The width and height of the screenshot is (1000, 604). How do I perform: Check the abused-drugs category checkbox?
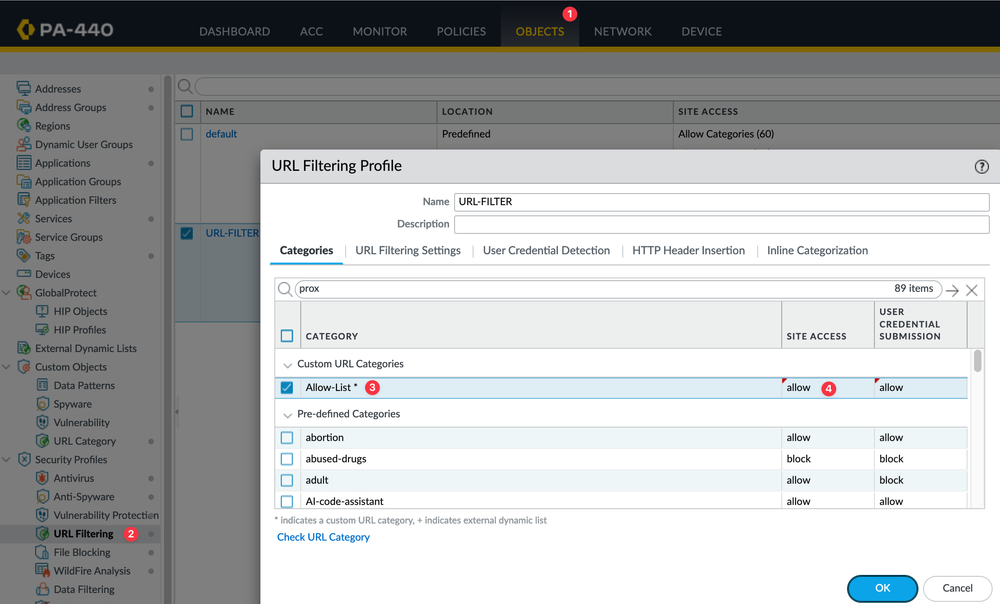(x=287, y=459)
